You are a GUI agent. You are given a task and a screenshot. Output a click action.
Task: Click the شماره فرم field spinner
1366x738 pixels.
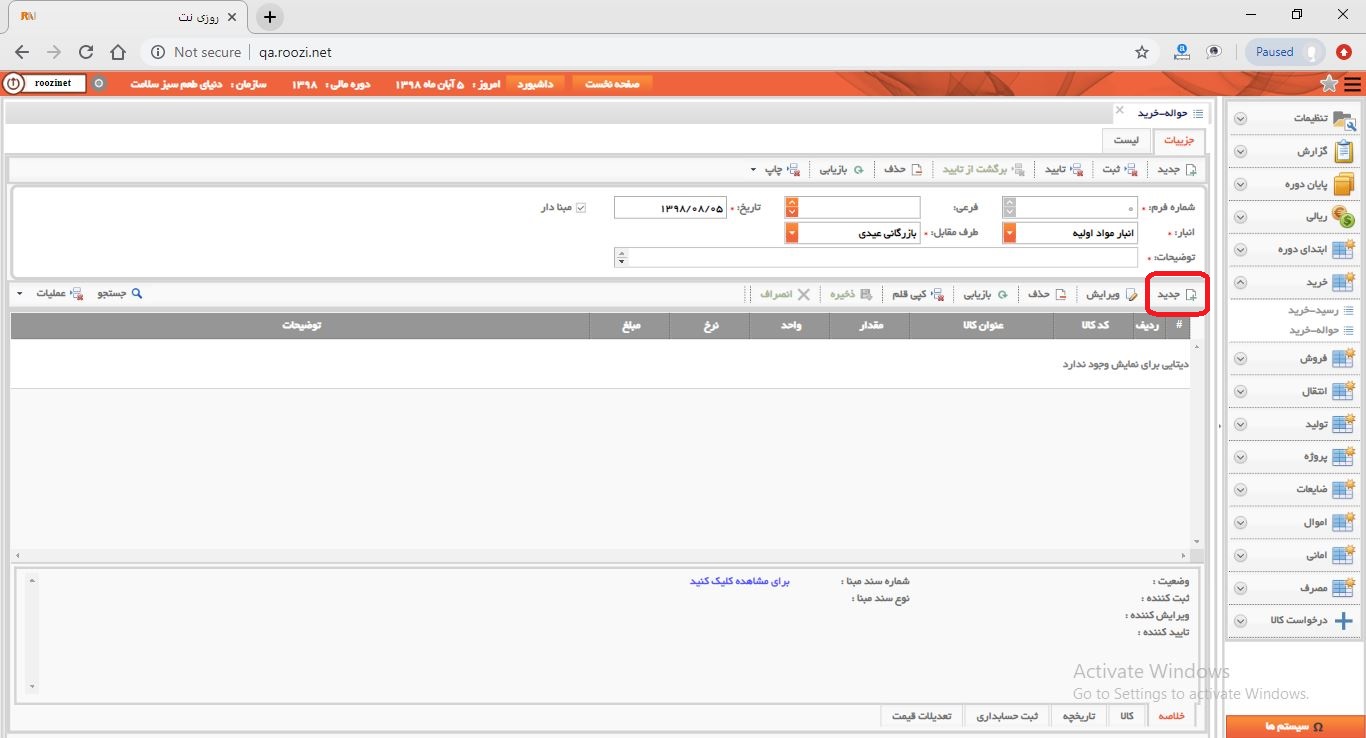pyautogui.click(x=1009, y=207)
